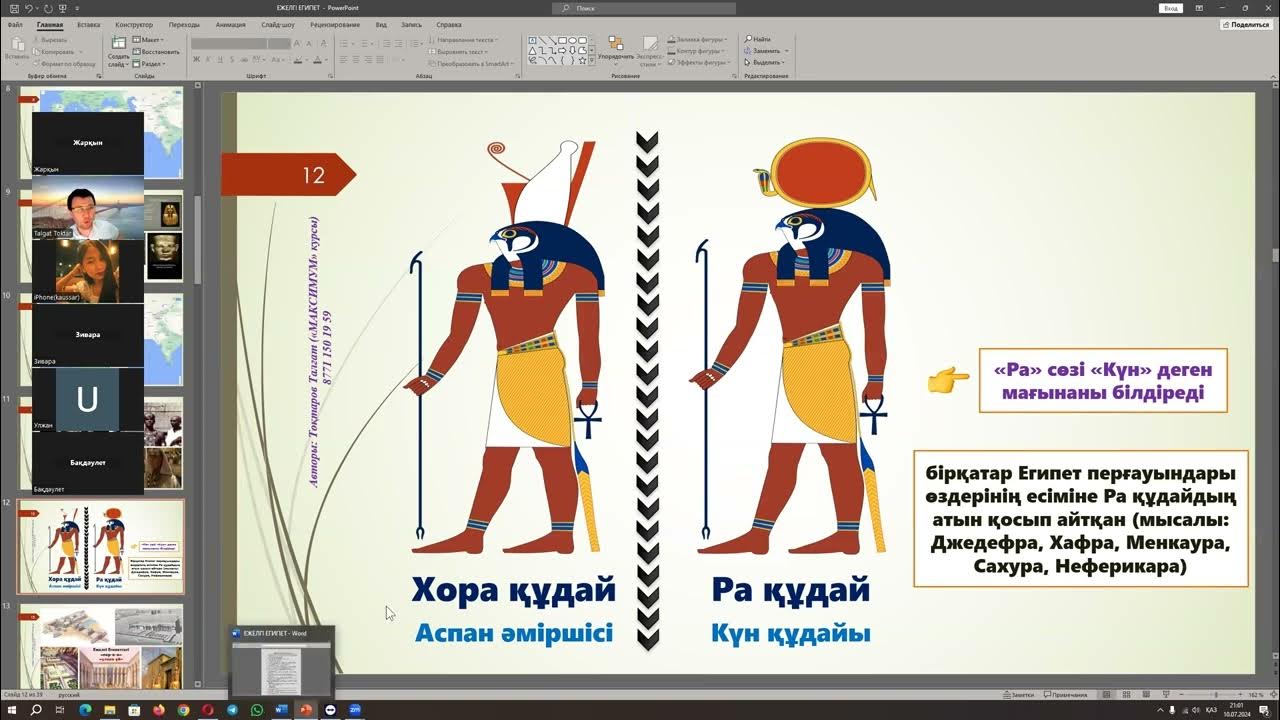1280x720 pixels.
Task: Open Windows taskbar search
Action: 35,710
